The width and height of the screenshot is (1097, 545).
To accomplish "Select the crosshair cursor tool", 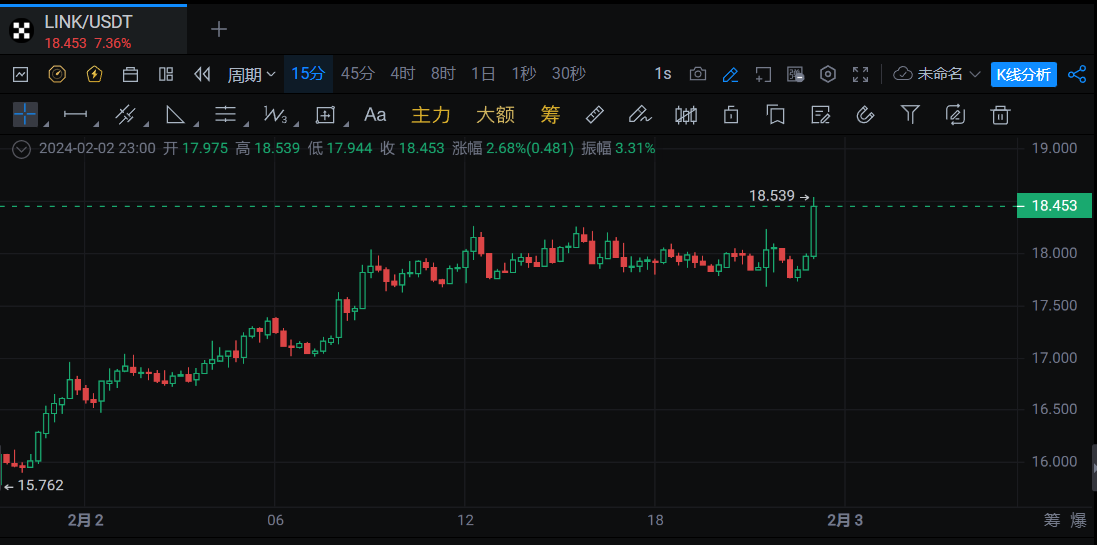I will coord(24,115).
